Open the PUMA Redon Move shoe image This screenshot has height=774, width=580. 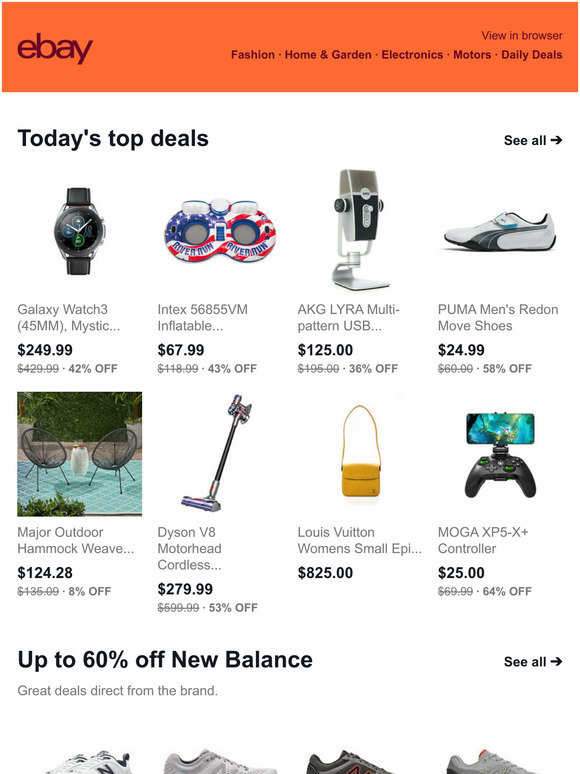click(500, 231)
